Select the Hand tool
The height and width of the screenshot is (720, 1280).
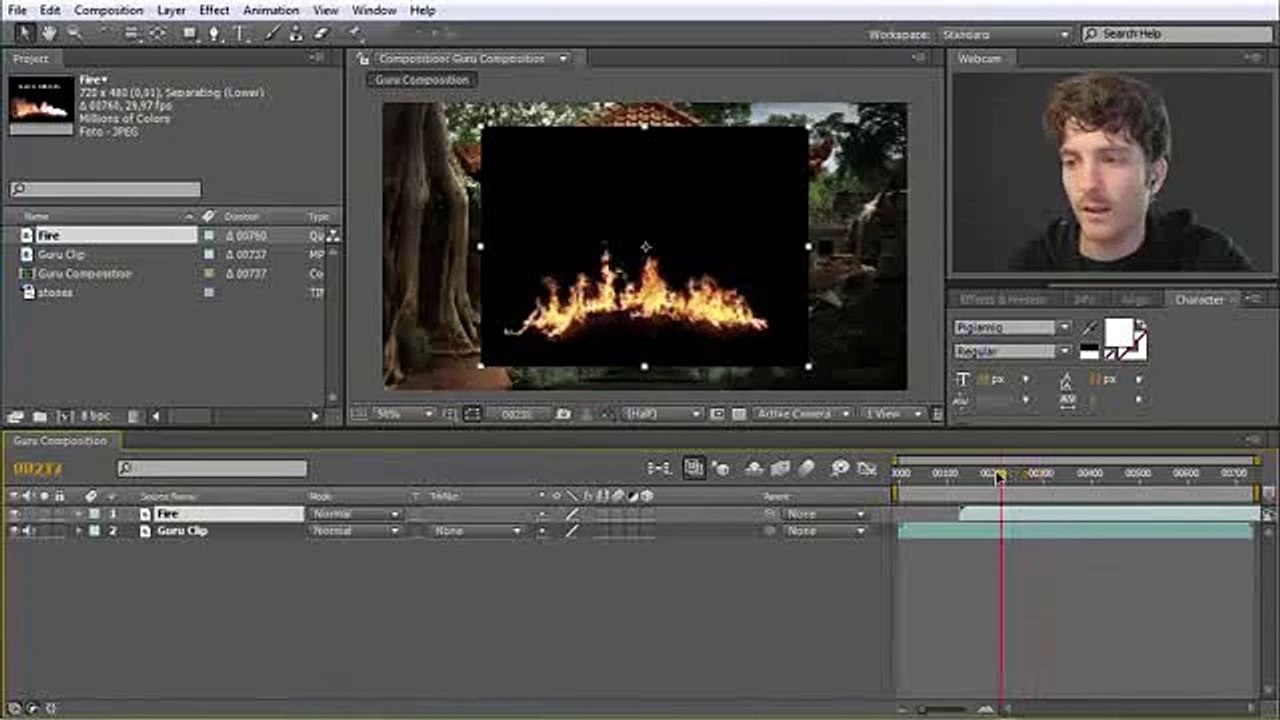48,33
